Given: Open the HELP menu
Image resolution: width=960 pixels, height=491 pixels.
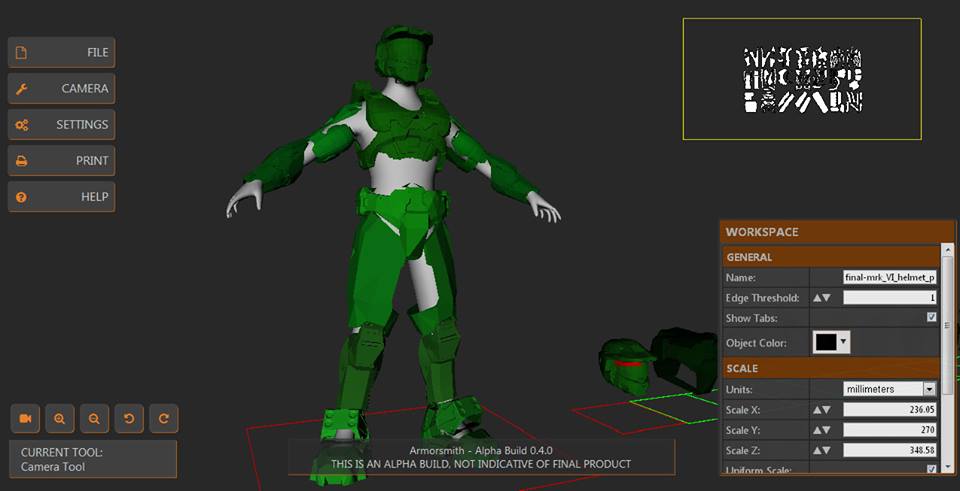Looking at the screenshot, I should [x=61, y=197].
